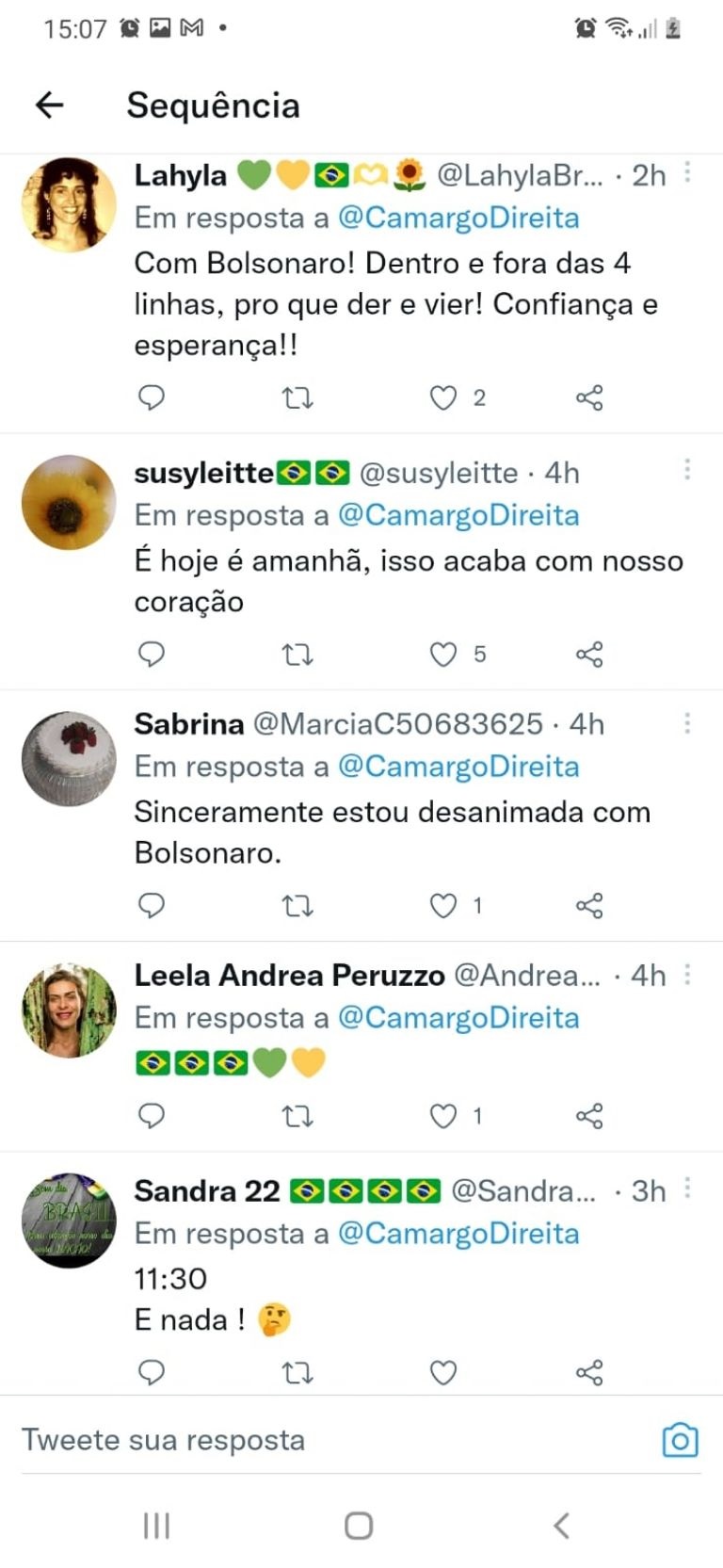Share Sabrina's tweet

point(589,906)
